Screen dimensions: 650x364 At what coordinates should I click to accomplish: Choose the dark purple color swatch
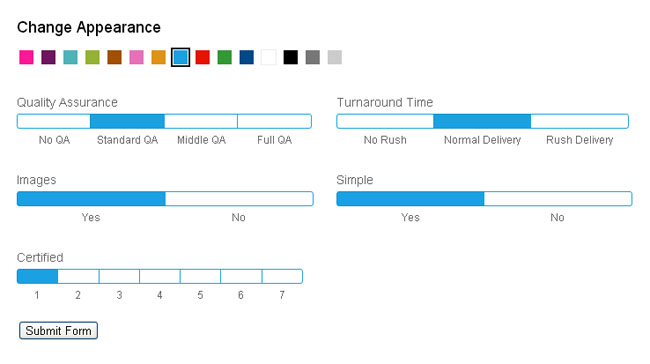coord(48,57)
